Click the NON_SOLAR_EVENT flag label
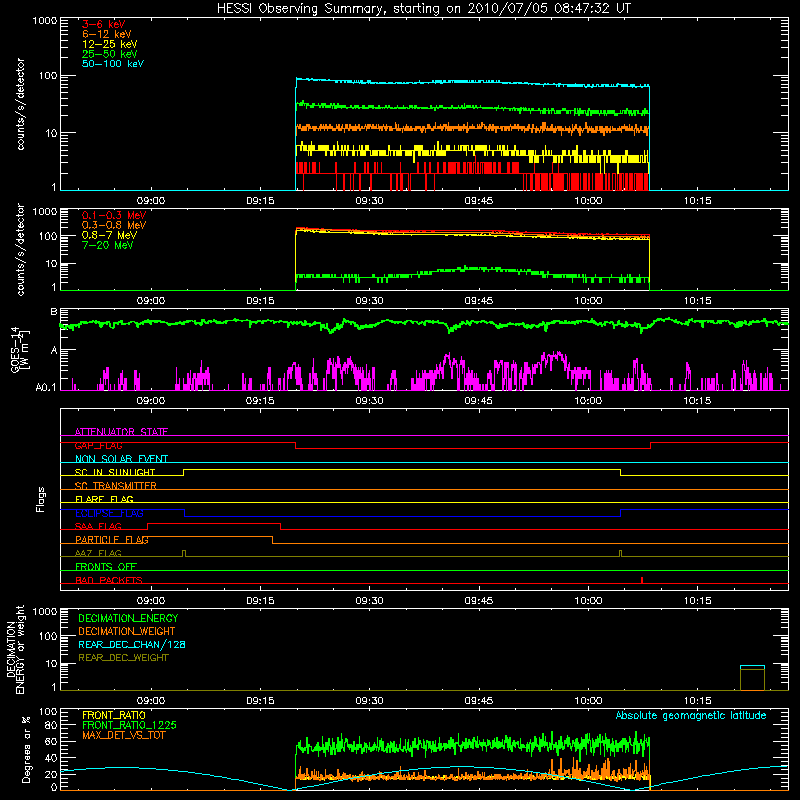The width and height of the screenshot is (800, 800). coord(121,459)
